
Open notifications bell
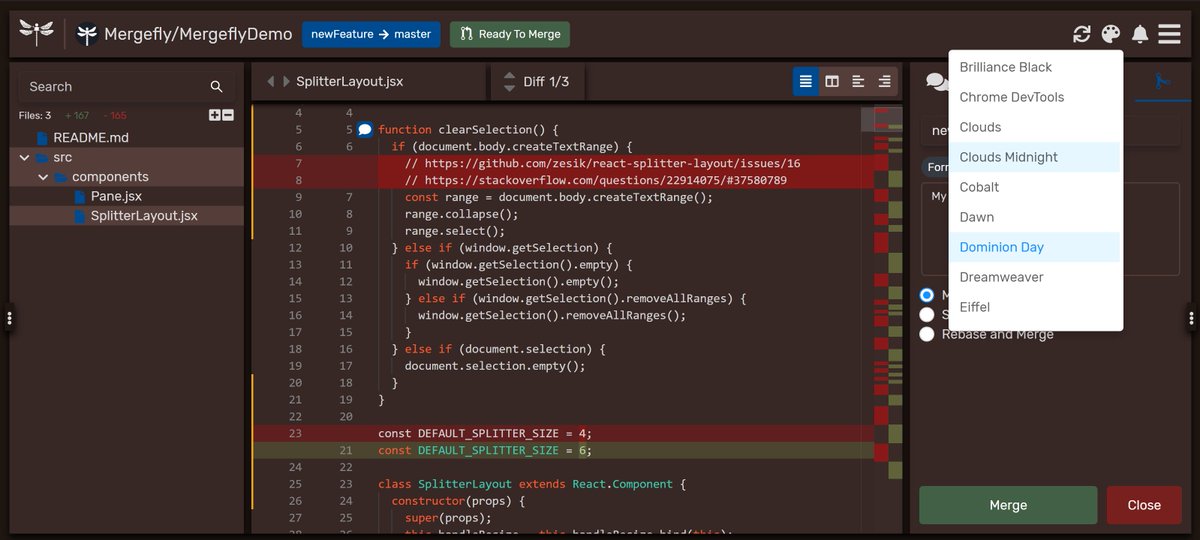[1140, 34]
